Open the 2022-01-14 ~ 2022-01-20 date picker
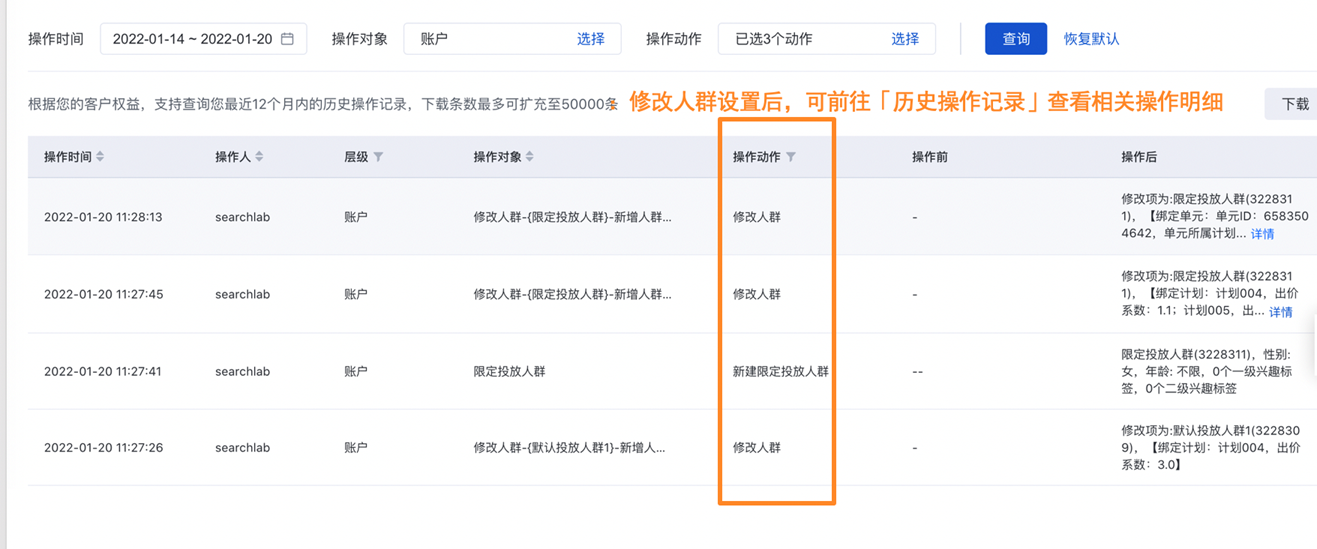The image size is (1317, 549). click(192, 39)
